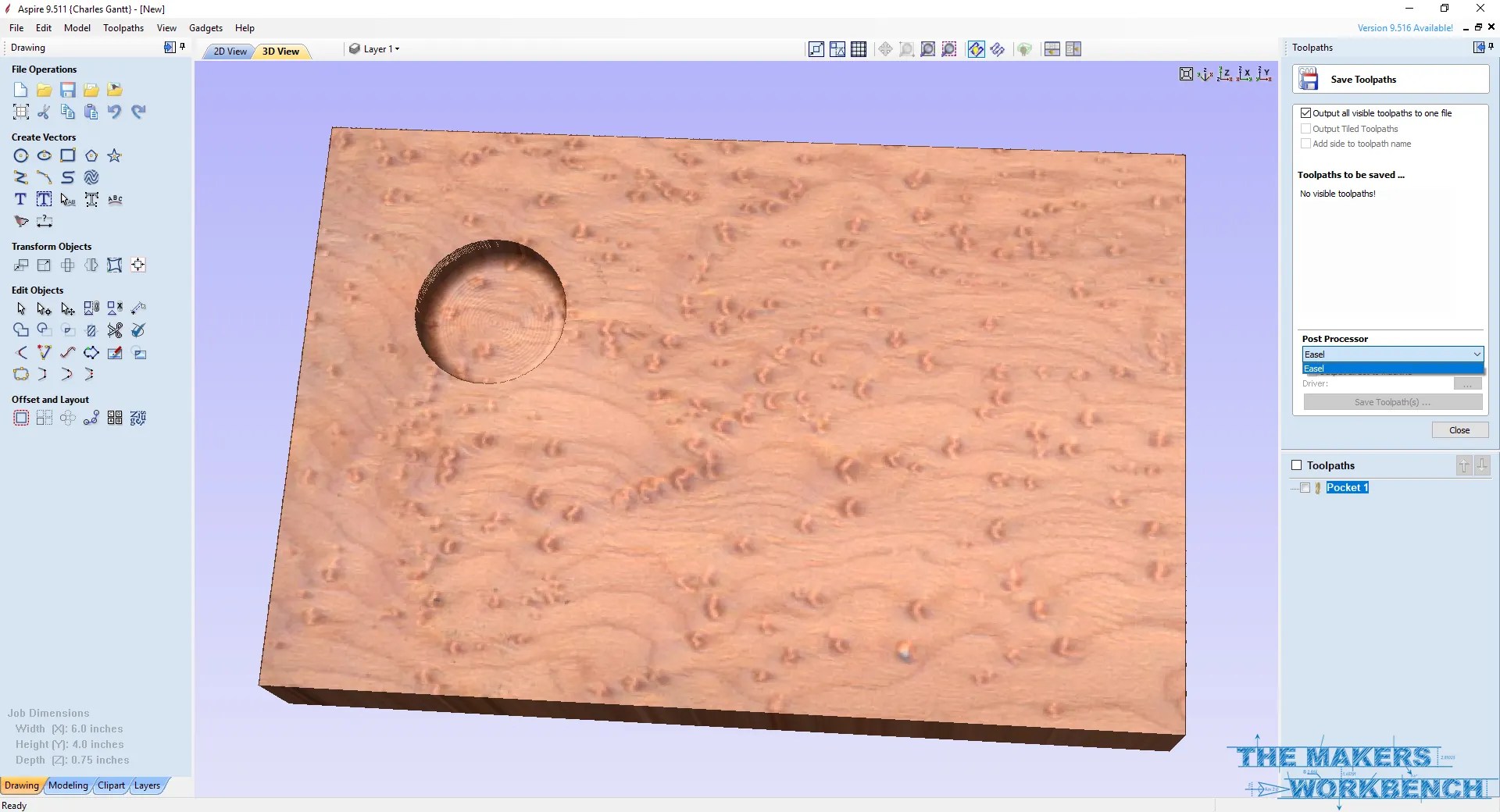Check Add side to toolpath name

[x=1305, y=144]
